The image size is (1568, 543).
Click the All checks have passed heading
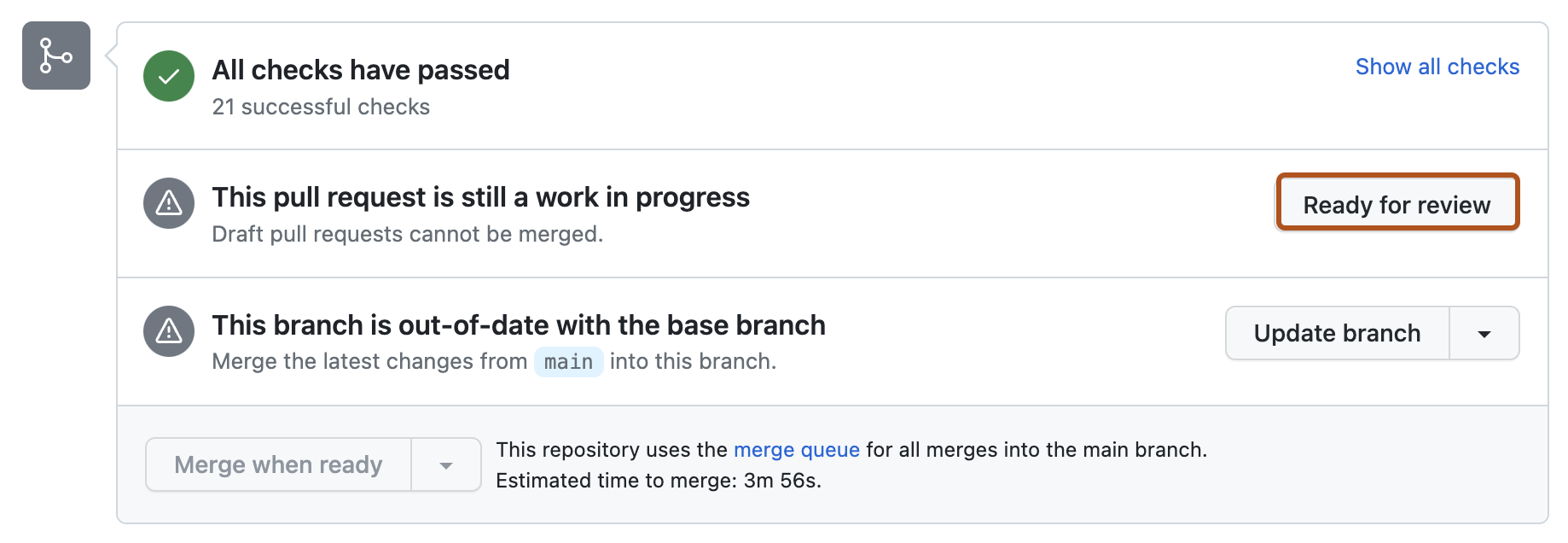click(x=360, y=69)
